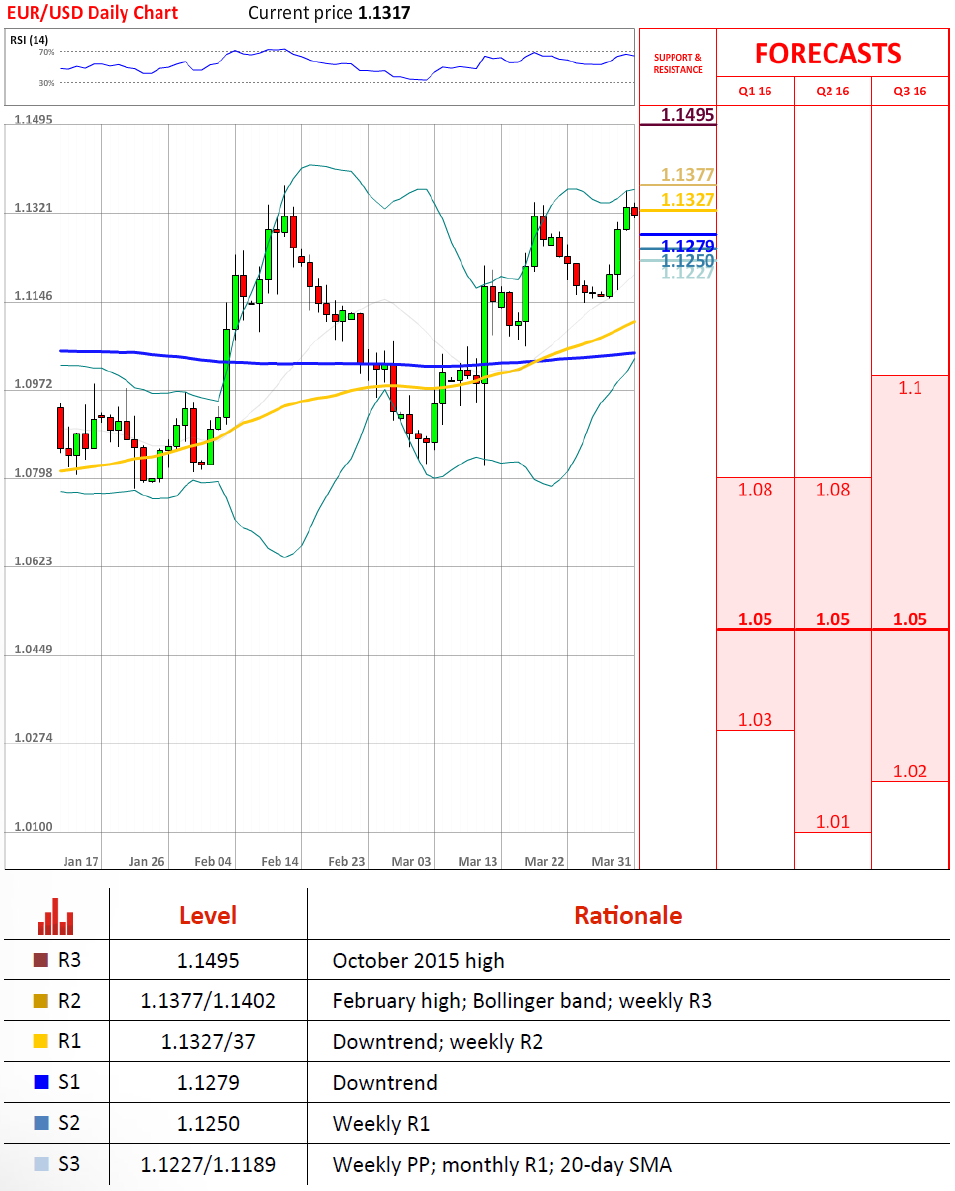Image resolution: width=955 pixels, height=1191 pixels.
Task: Click the RSI 30% threshold label
Action: coord(46,83)
